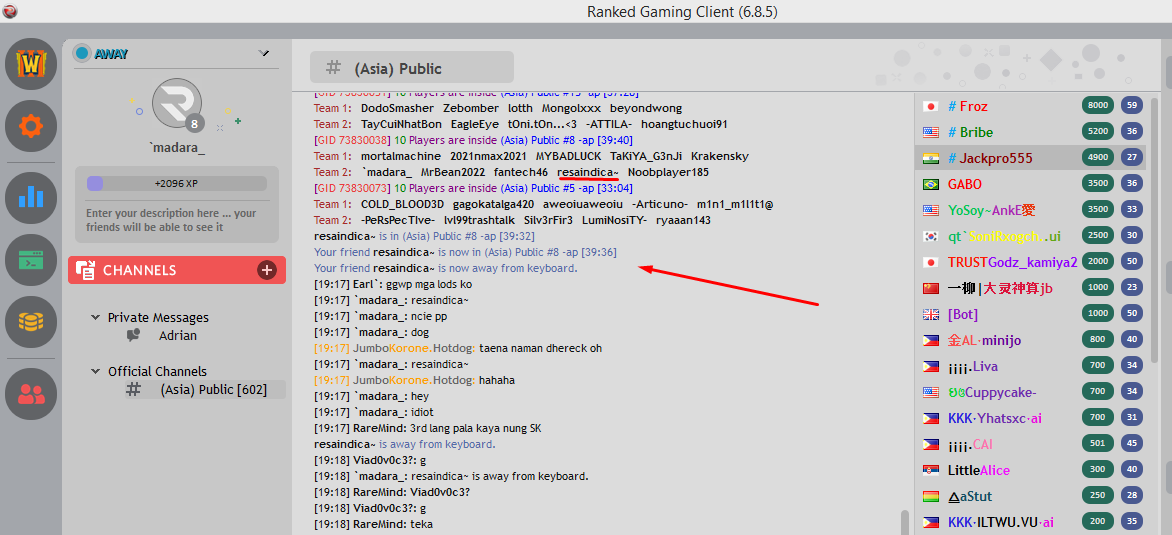Click the UK flag beside [Bot]
This screenshot has width=1172, height=535.
point(931,315)
